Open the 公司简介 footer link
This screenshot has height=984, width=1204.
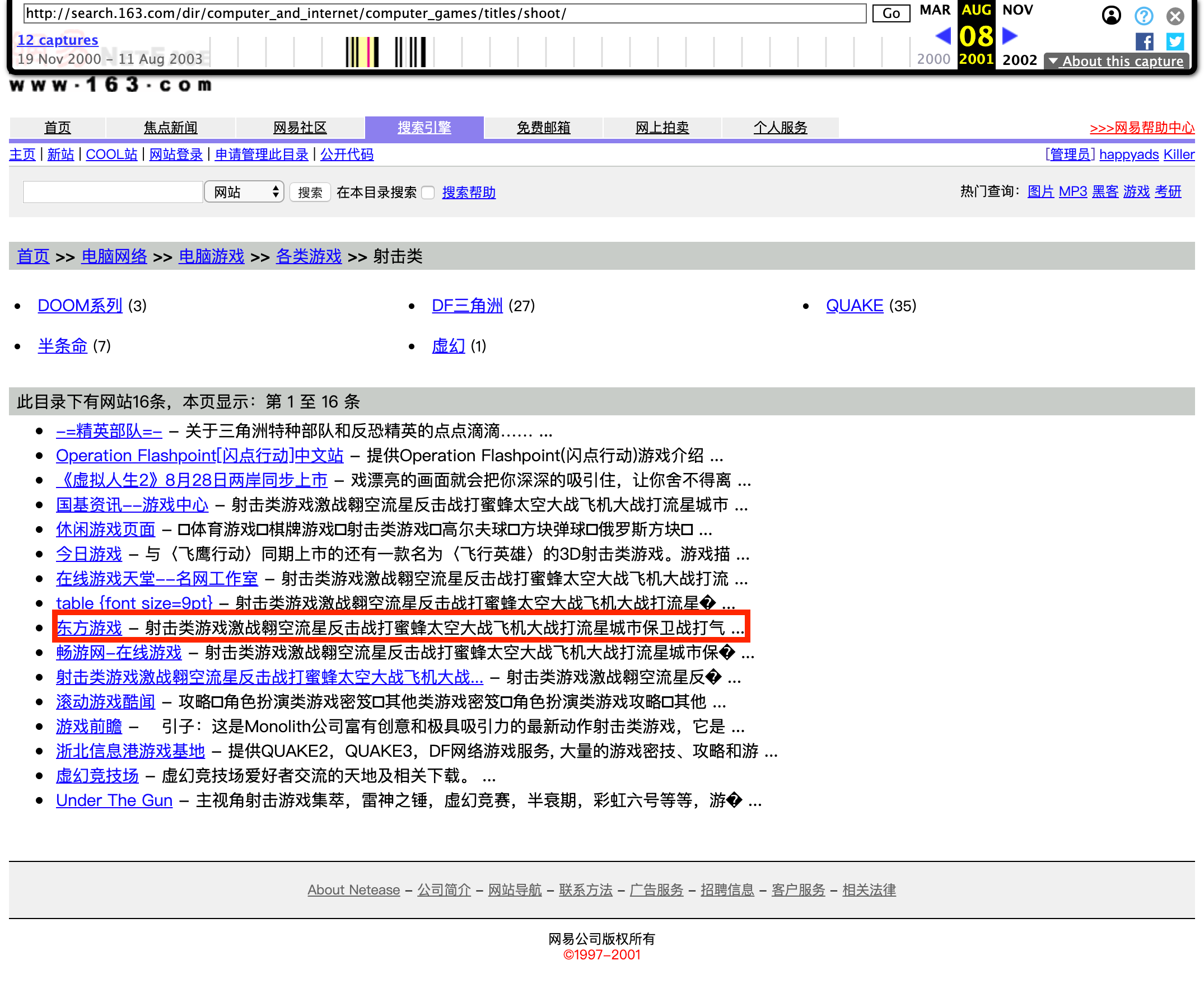tap(444, 891)
